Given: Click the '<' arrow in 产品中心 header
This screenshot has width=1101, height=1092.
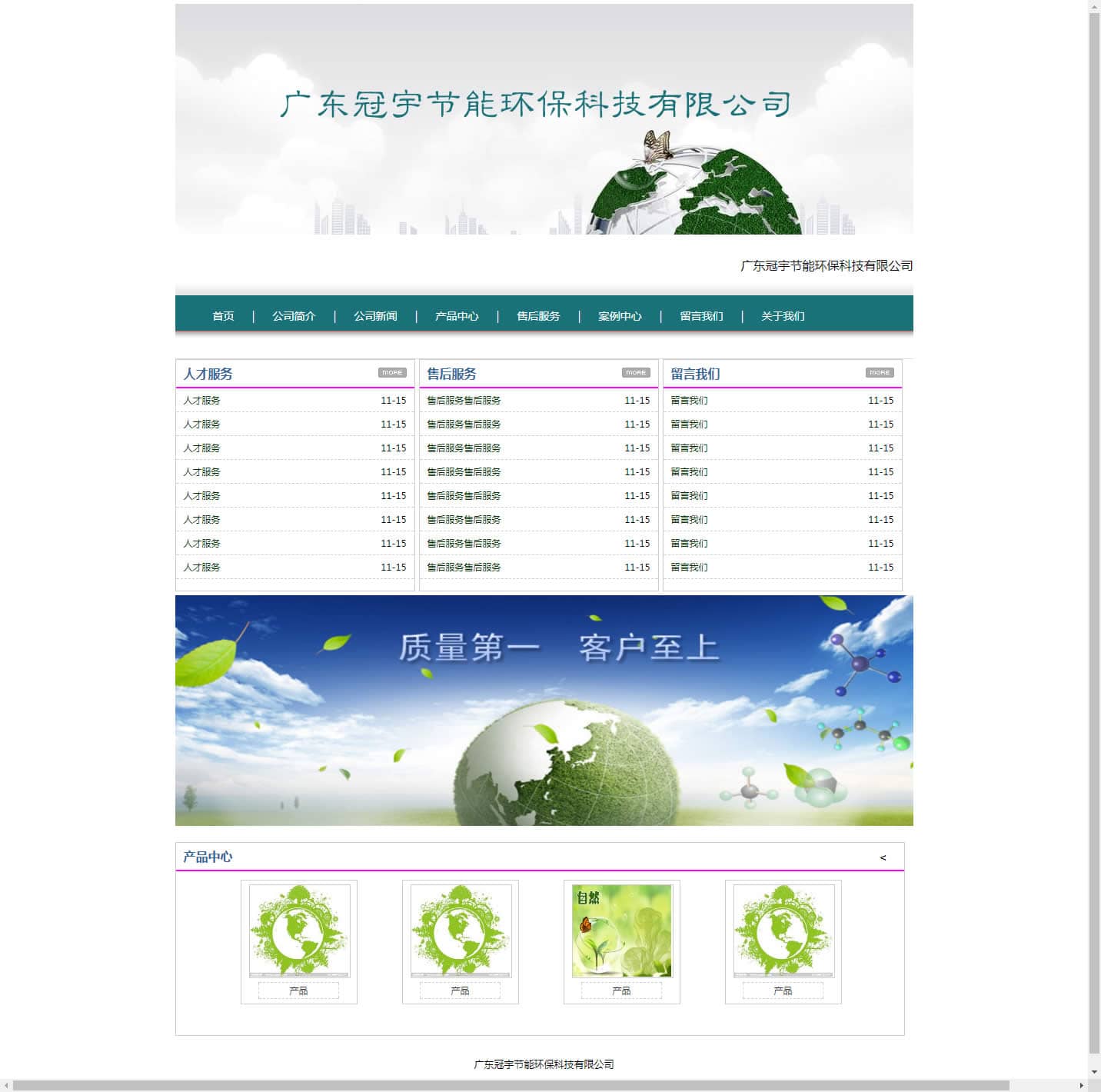Looking at the screenshot, I should pos(883,857).
